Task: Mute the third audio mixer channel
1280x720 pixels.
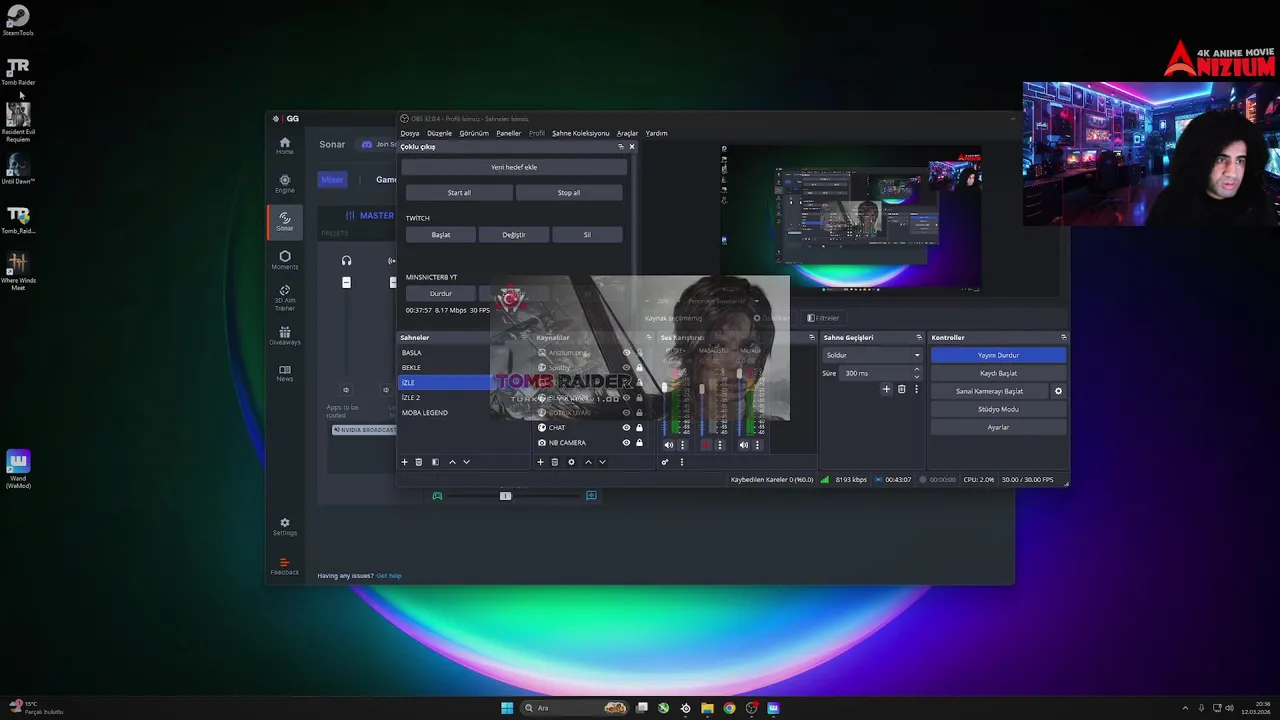Action: 744,445
